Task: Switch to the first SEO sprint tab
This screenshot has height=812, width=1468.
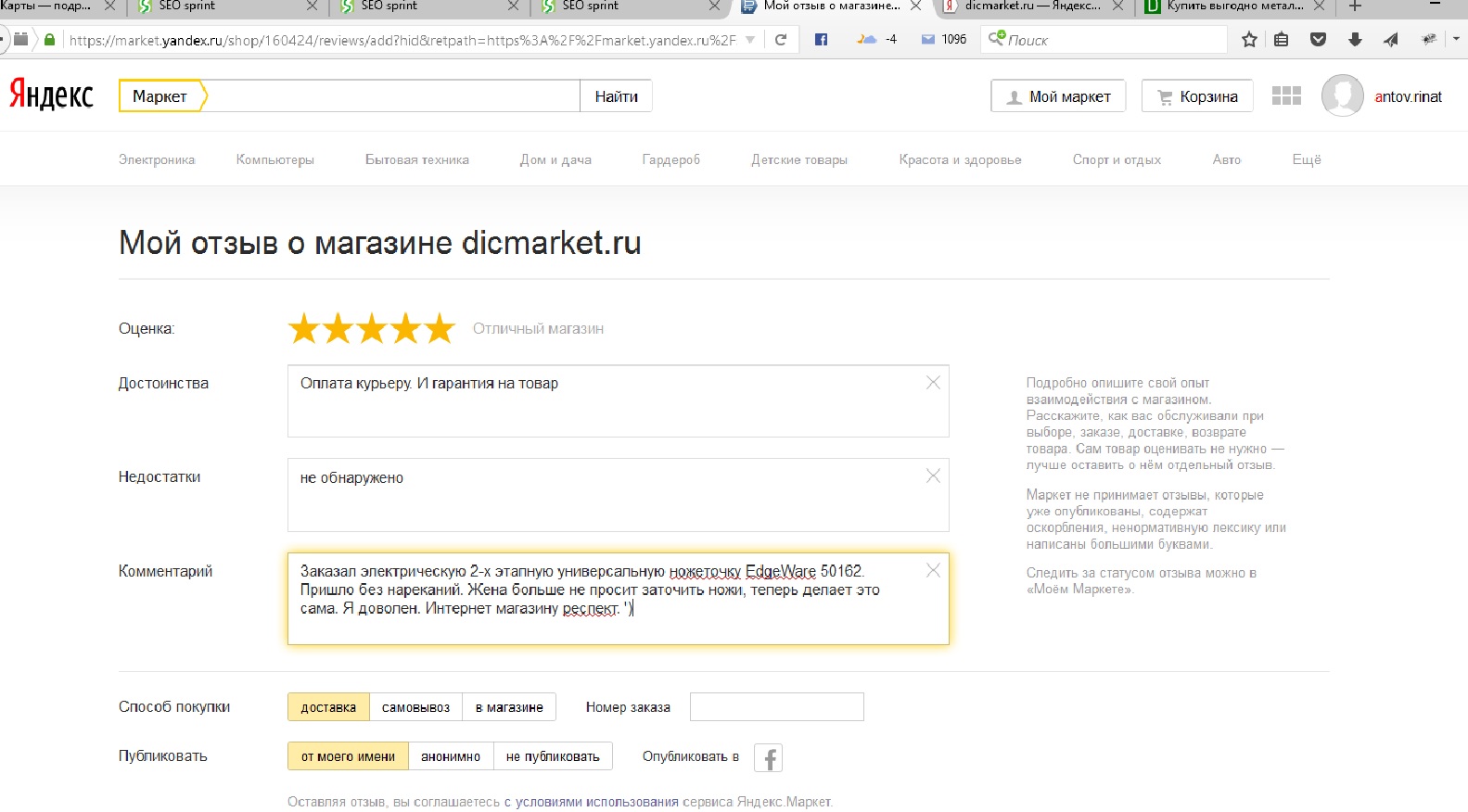Action: pos(227,6)
